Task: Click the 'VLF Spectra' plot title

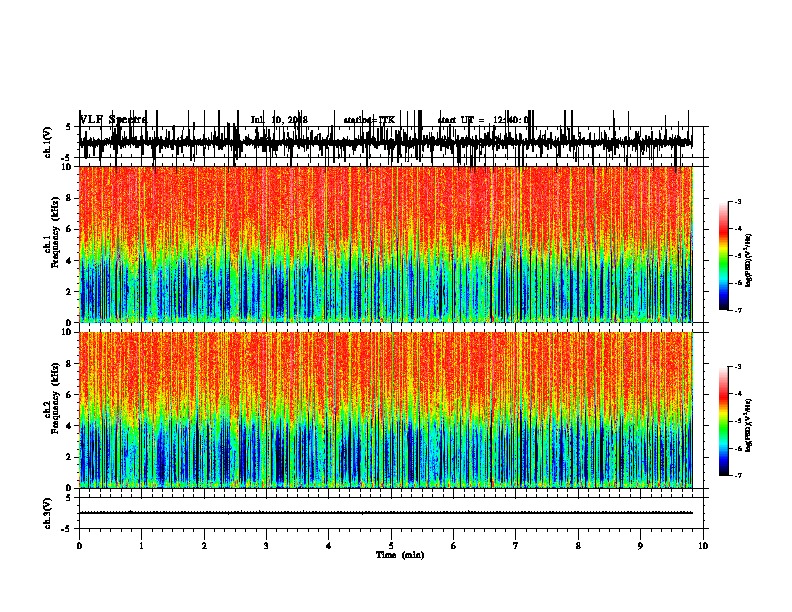Action: tap(113, 120)
